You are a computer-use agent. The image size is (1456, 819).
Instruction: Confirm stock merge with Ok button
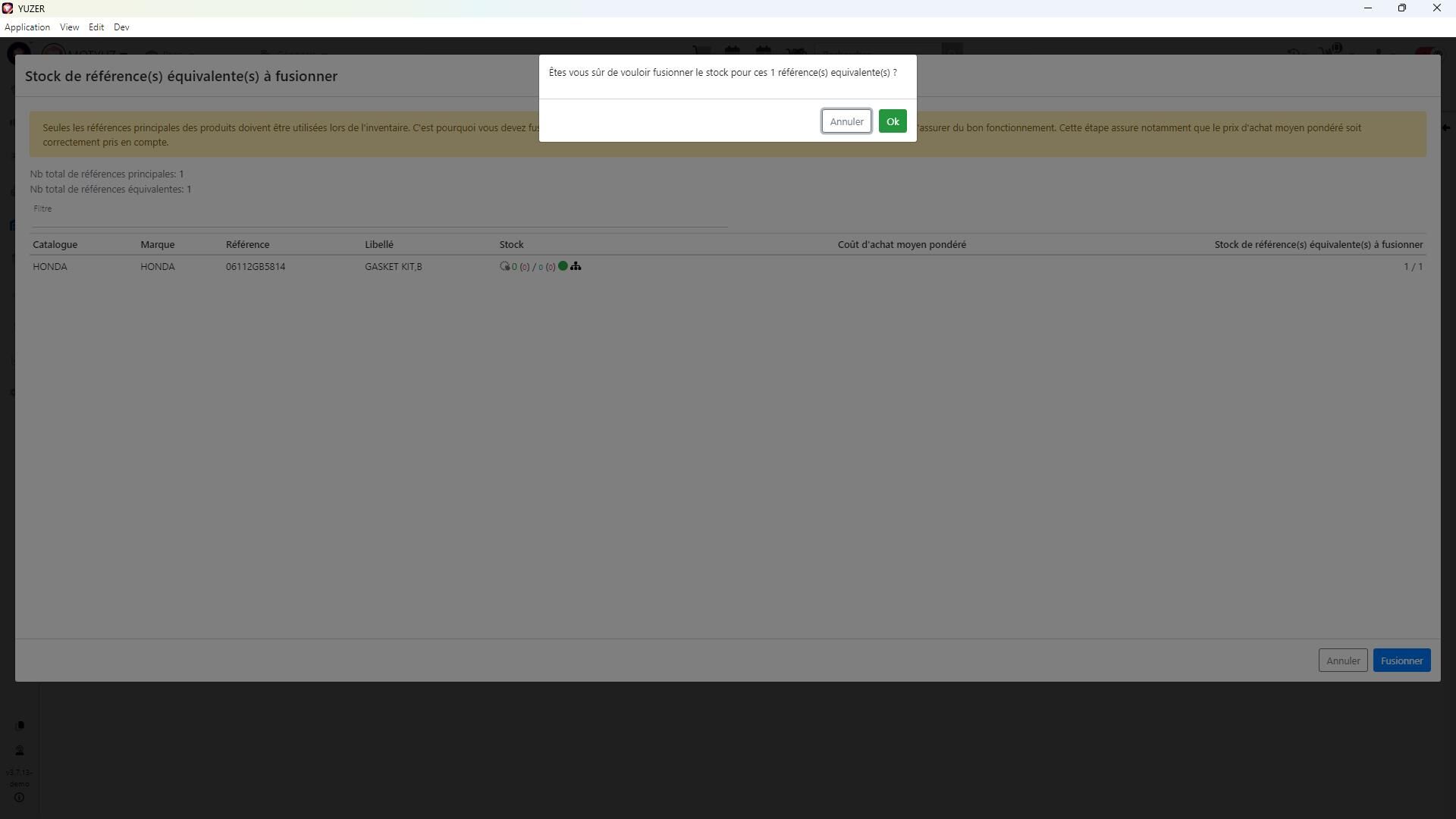pos(892,121)
